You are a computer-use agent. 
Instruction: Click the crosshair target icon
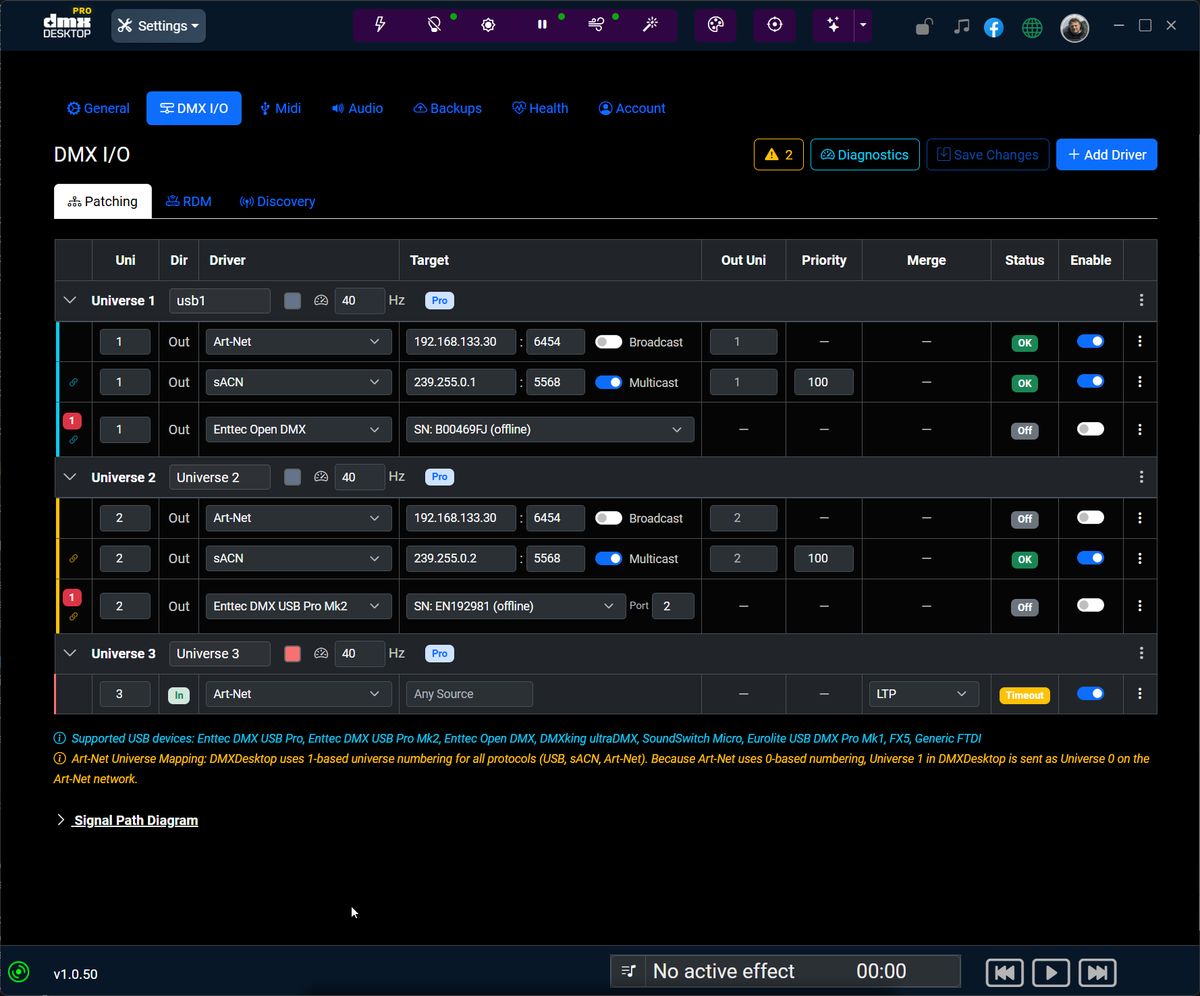coord(774,25)
